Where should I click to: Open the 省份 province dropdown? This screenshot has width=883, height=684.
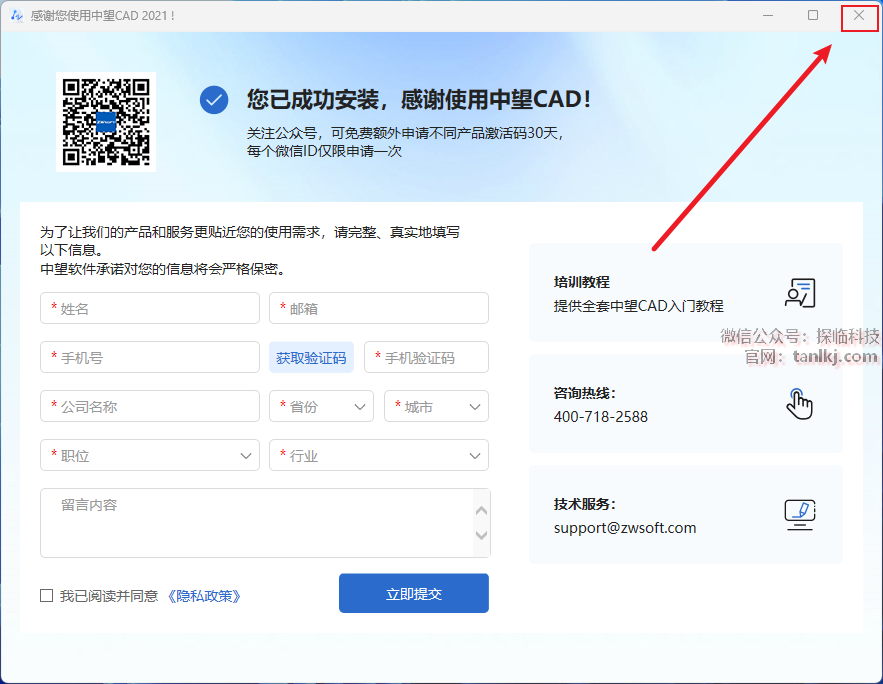click(x=322, y=406)
